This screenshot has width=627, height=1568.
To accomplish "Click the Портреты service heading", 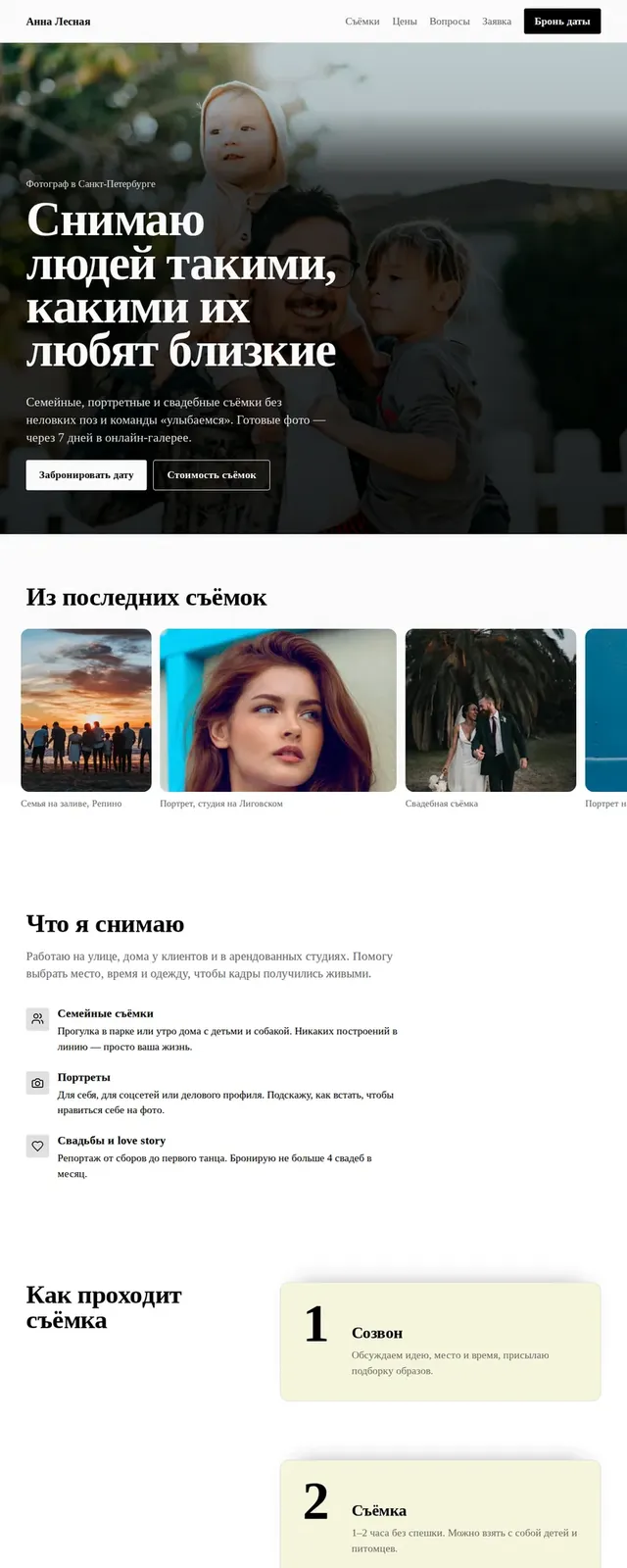I will point(84,1077).
